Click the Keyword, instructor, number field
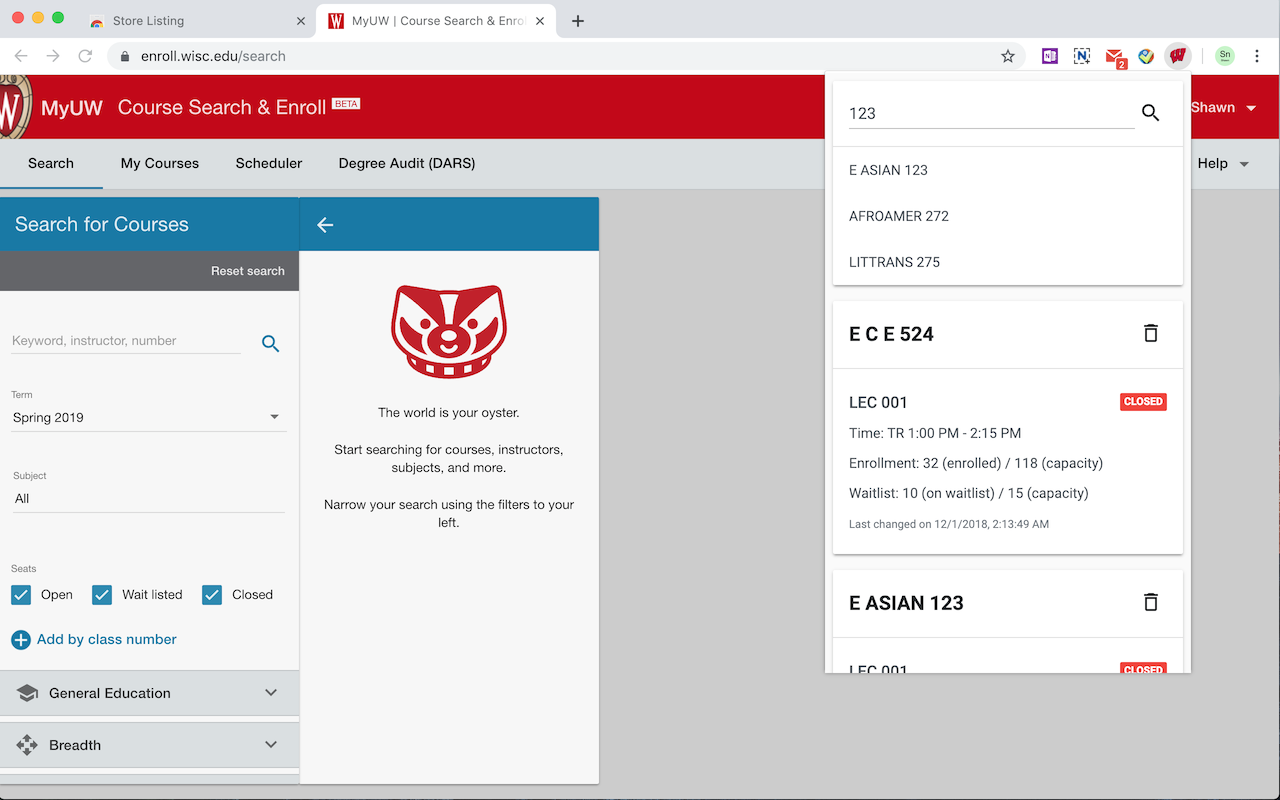The image size is (1280, 800). click(126, 341)
